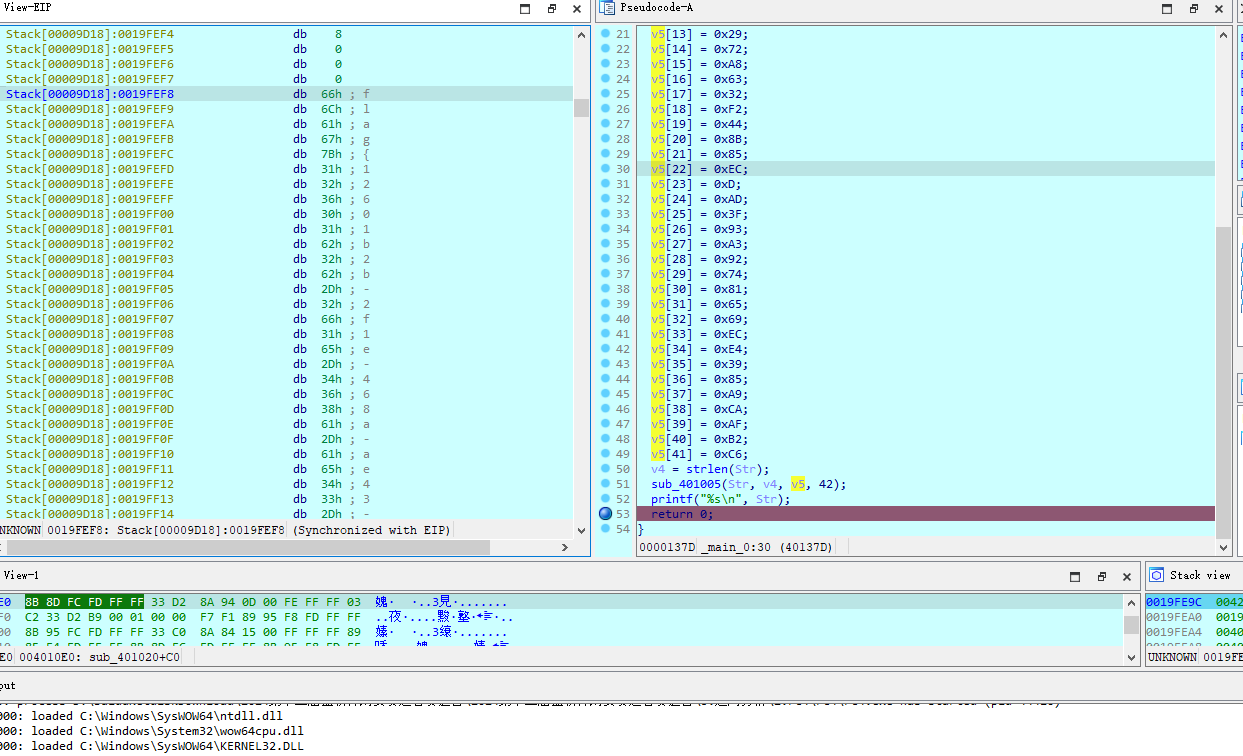Activate the Stack view panel title
The height and width of the screenshot is (756, 1243).
click(1200, 576)
